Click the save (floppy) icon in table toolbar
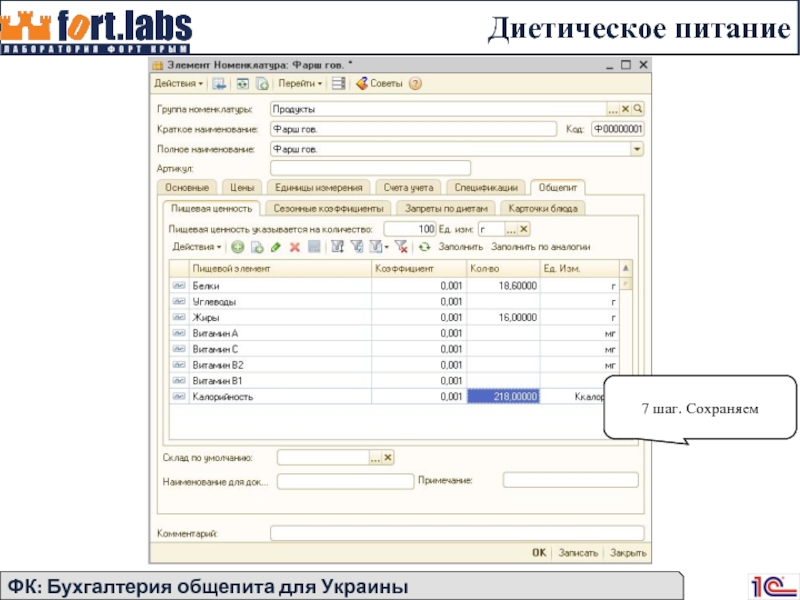800x600 pixels. [x=314, y=247]
